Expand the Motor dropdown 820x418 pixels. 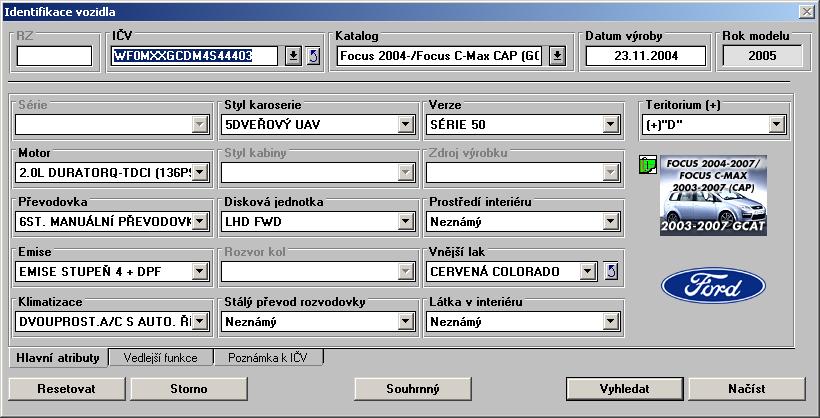(x=199, y=173)
